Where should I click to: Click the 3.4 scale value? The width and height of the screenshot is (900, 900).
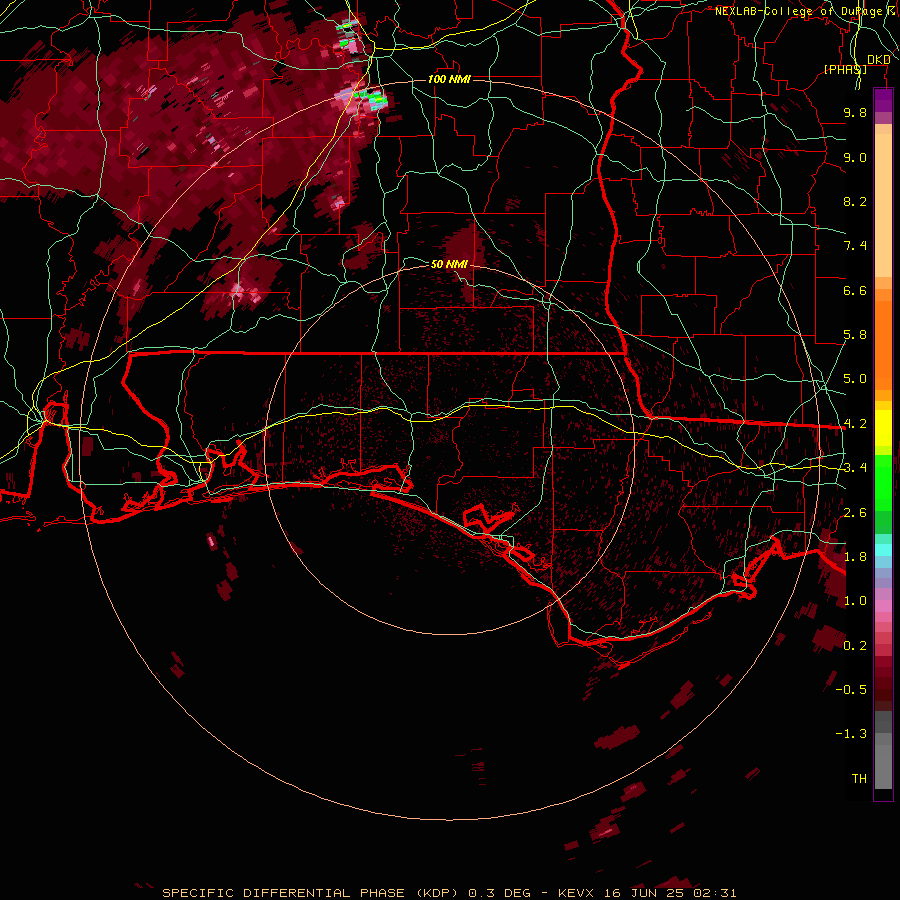pos(855,468)
